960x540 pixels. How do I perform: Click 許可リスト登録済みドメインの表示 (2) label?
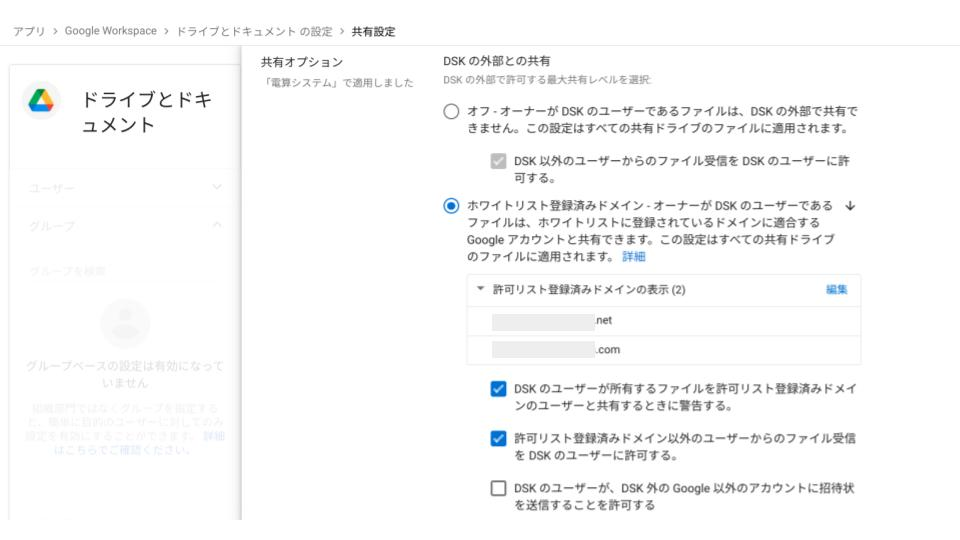pos(589,290)
